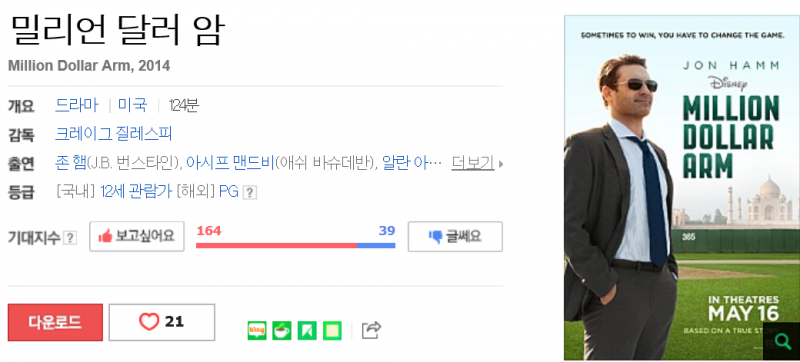The image size is (800, 362).
Task: Vote 보고싶어요 thumbs up
Action: pos(137,236)
